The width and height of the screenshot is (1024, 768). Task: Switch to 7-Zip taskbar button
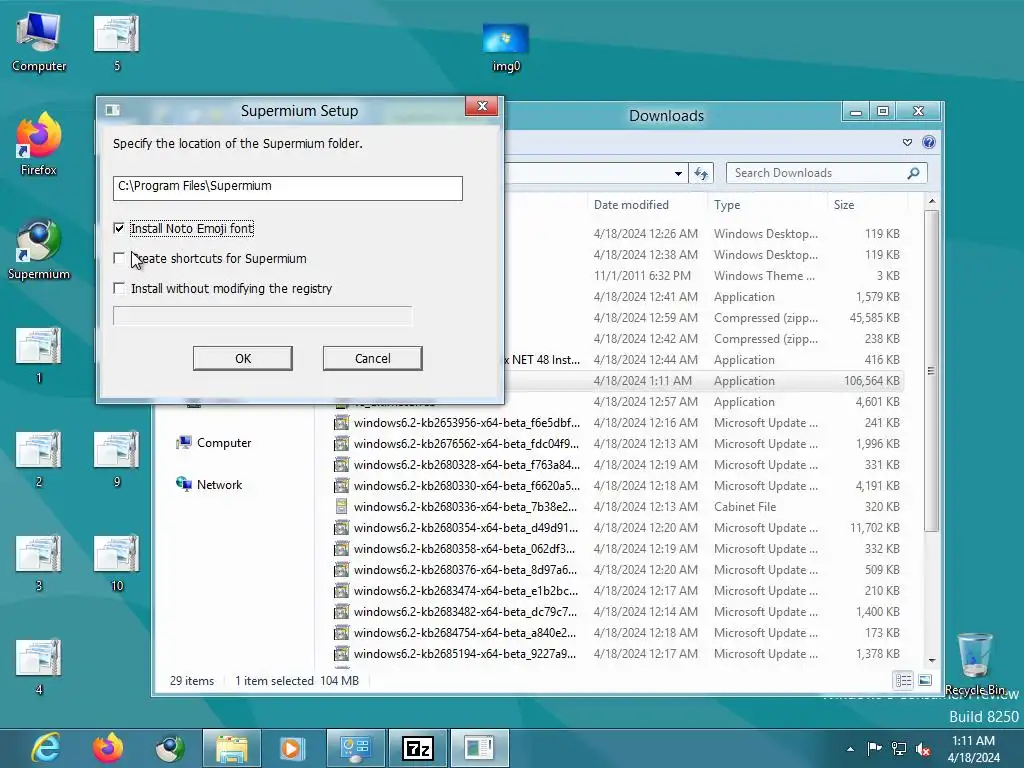pyautogui.click(x=418, y=748)
